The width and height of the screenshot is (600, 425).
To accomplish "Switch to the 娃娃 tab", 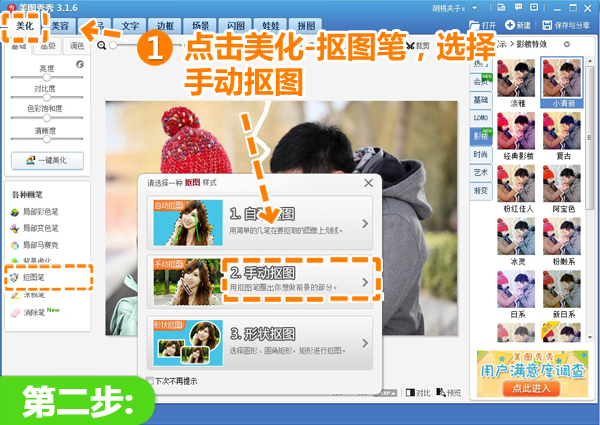I will coord(271,26).
